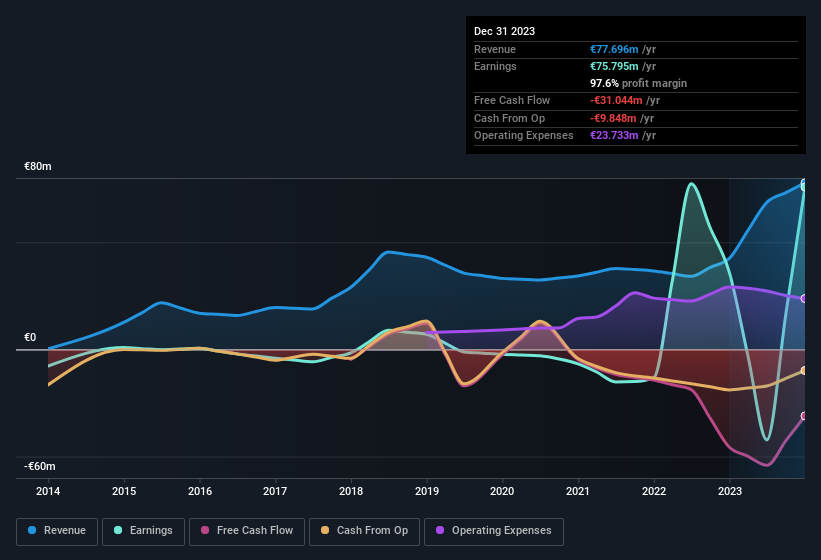Click the 2020 label on the x-axis
This screenshot has width=821, height=560.
502,491
